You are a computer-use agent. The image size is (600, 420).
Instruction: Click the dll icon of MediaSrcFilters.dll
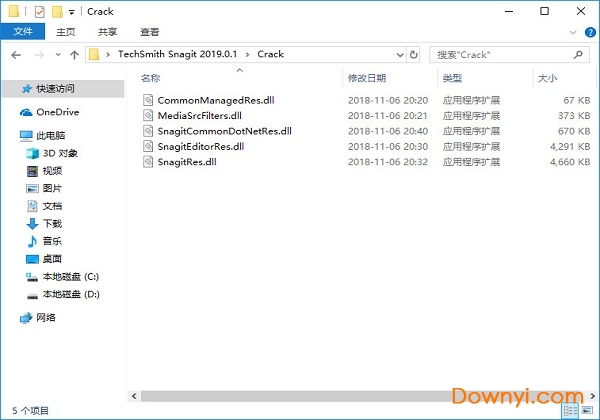(x=148, y=116)
